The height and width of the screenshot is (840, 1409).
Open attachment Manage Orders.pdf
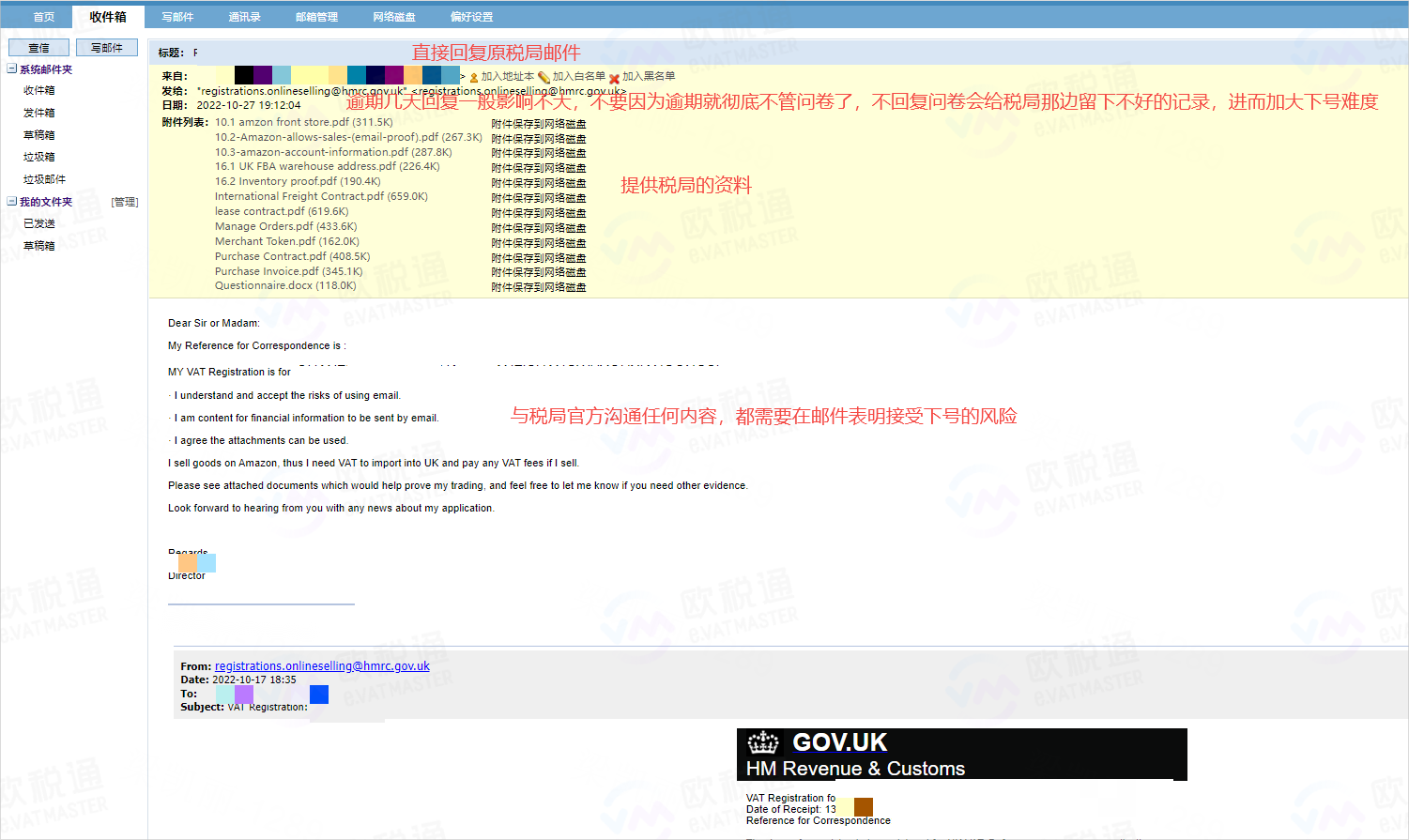(286, 226)
